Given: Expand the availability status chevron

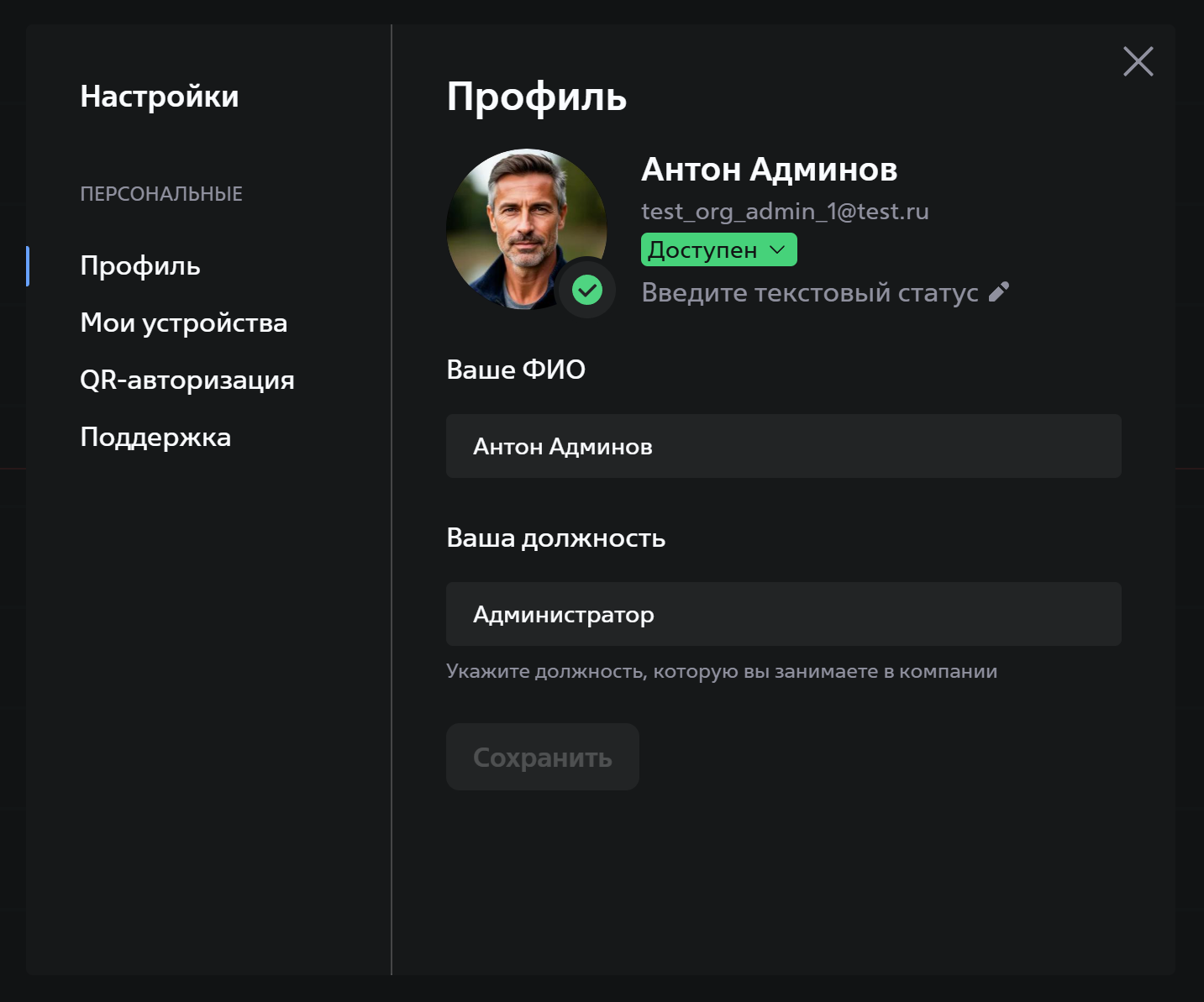Looking at the screenshot, I should point(777,249).
